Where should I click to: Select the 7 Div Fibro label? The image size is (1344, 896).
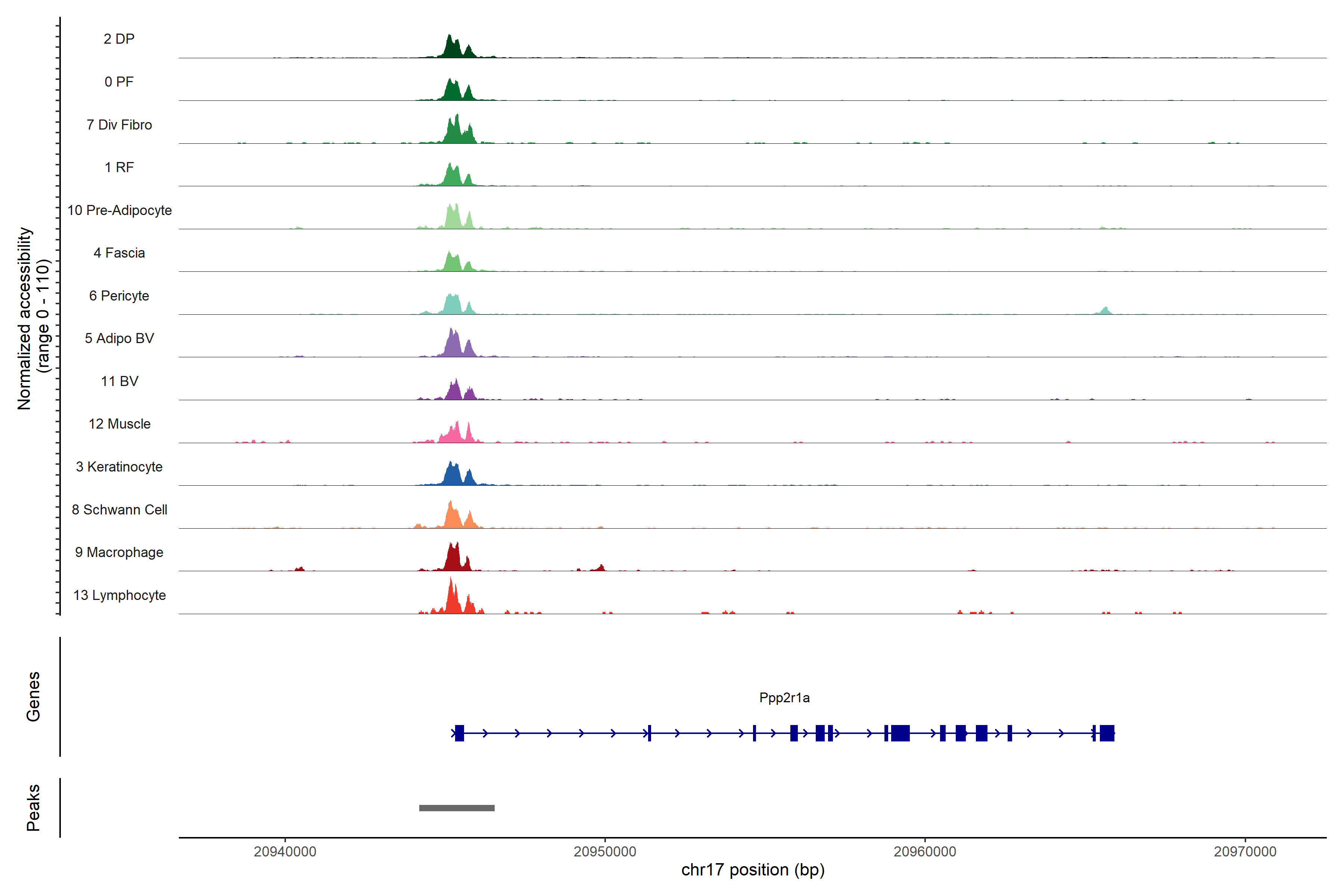tap(119, 125)
